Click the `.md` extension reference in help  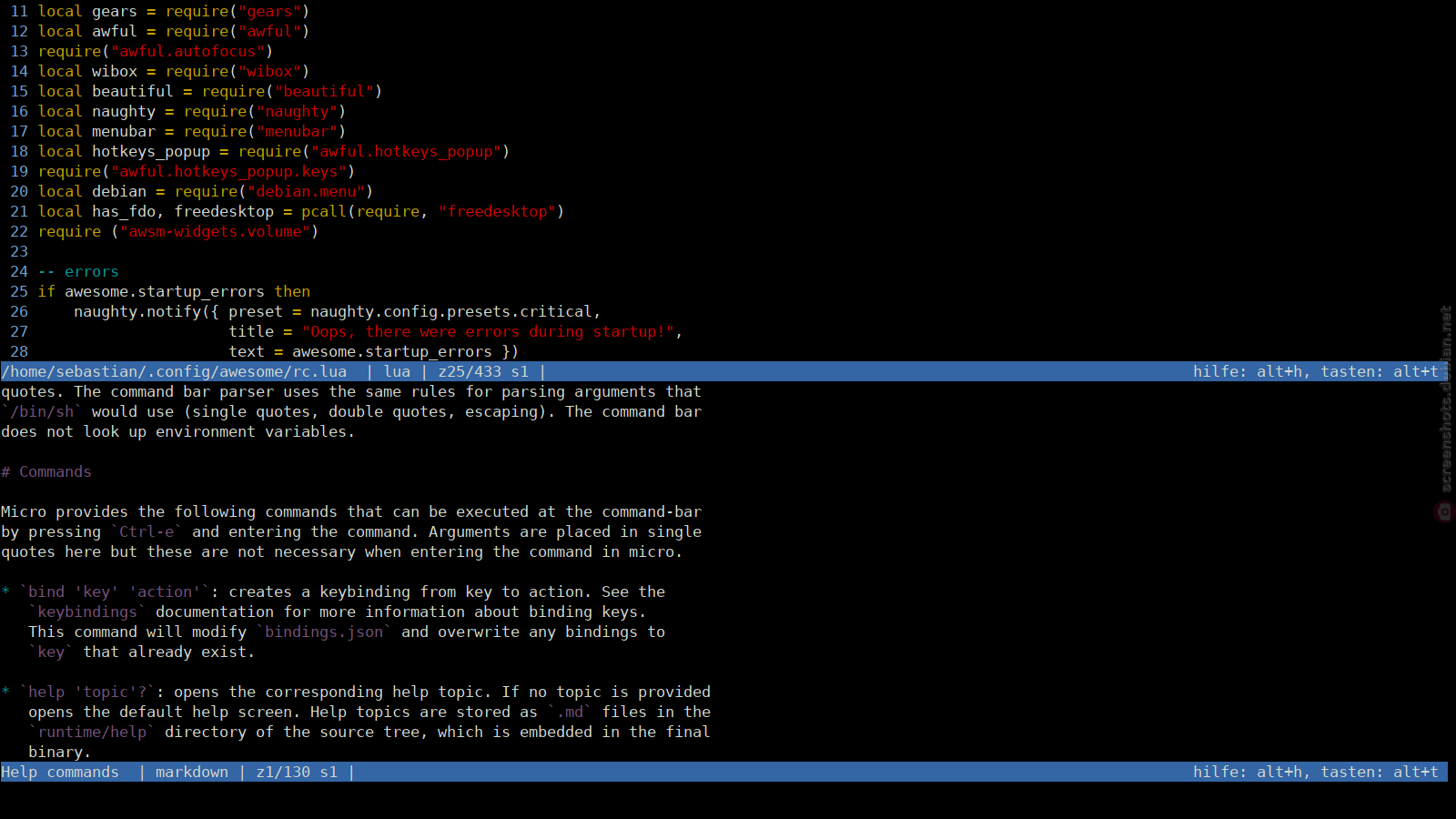(x=570, y=712)
